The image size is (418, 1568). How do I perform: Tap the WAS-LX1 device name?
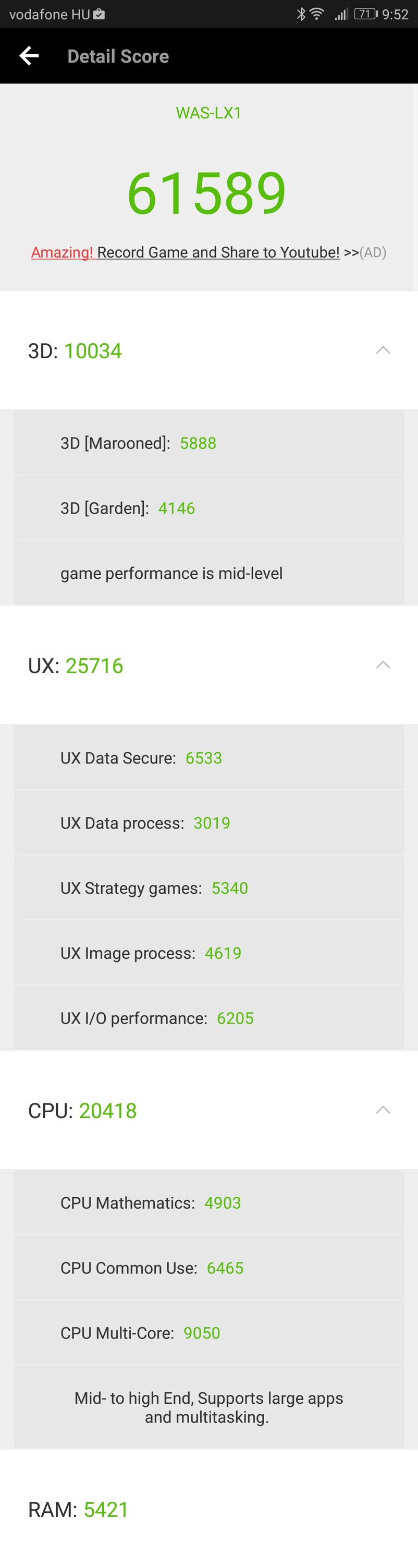208,113
